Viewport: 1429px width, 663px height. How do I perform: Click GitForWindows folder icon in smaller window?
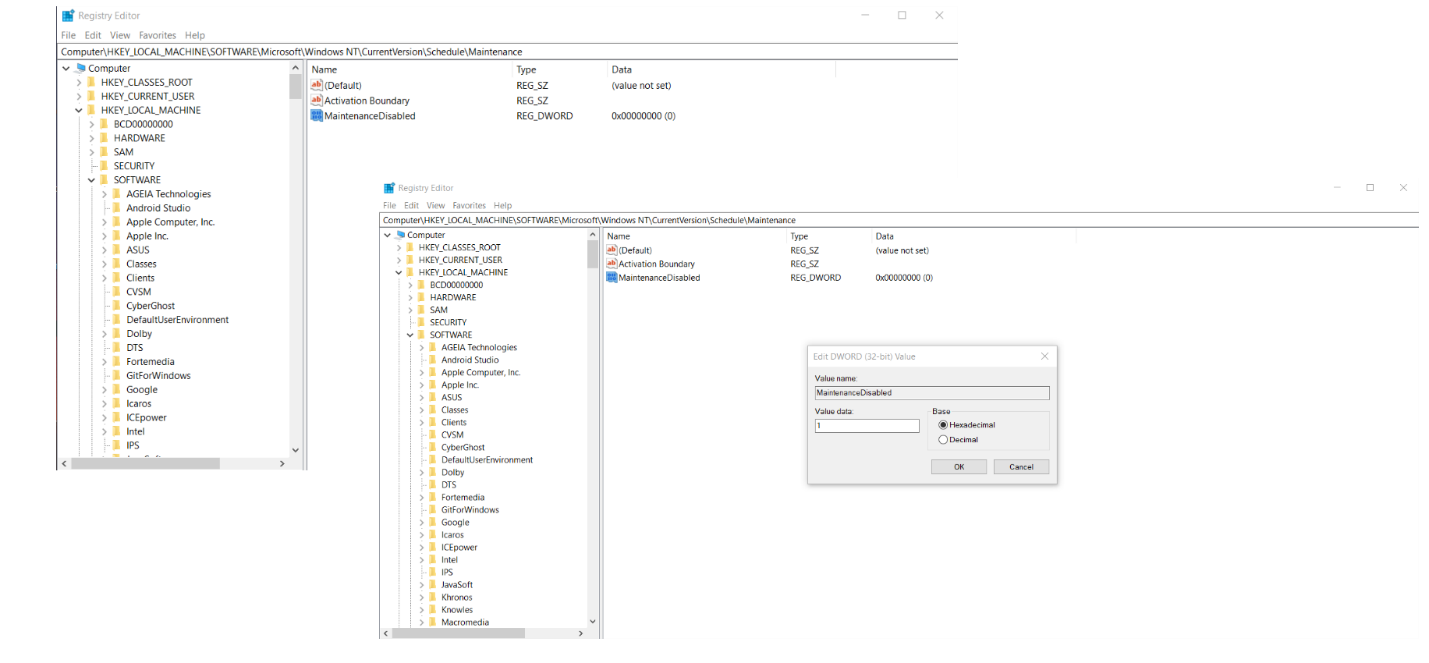point(117,375)
